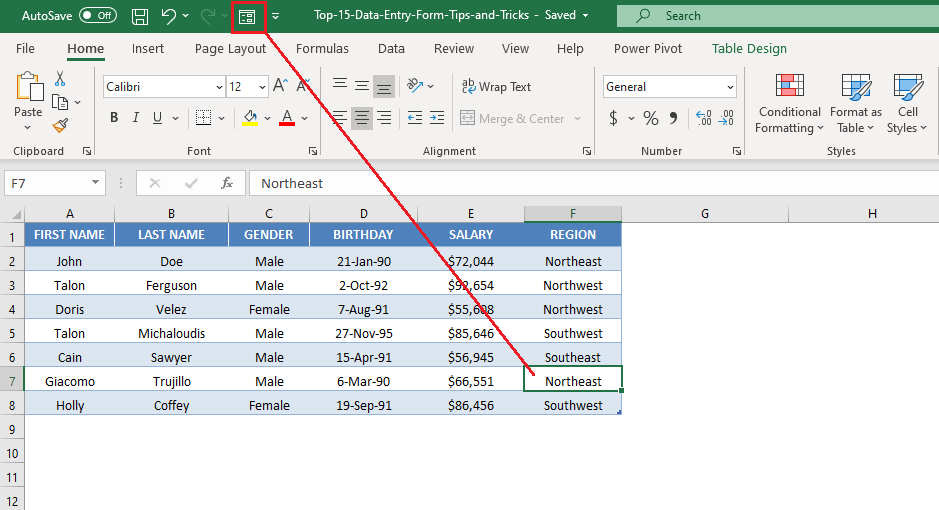Open the Form icon in Quick Access Toolbar
The height and width of the screenshot is (510, 939).
click(247, 17)
